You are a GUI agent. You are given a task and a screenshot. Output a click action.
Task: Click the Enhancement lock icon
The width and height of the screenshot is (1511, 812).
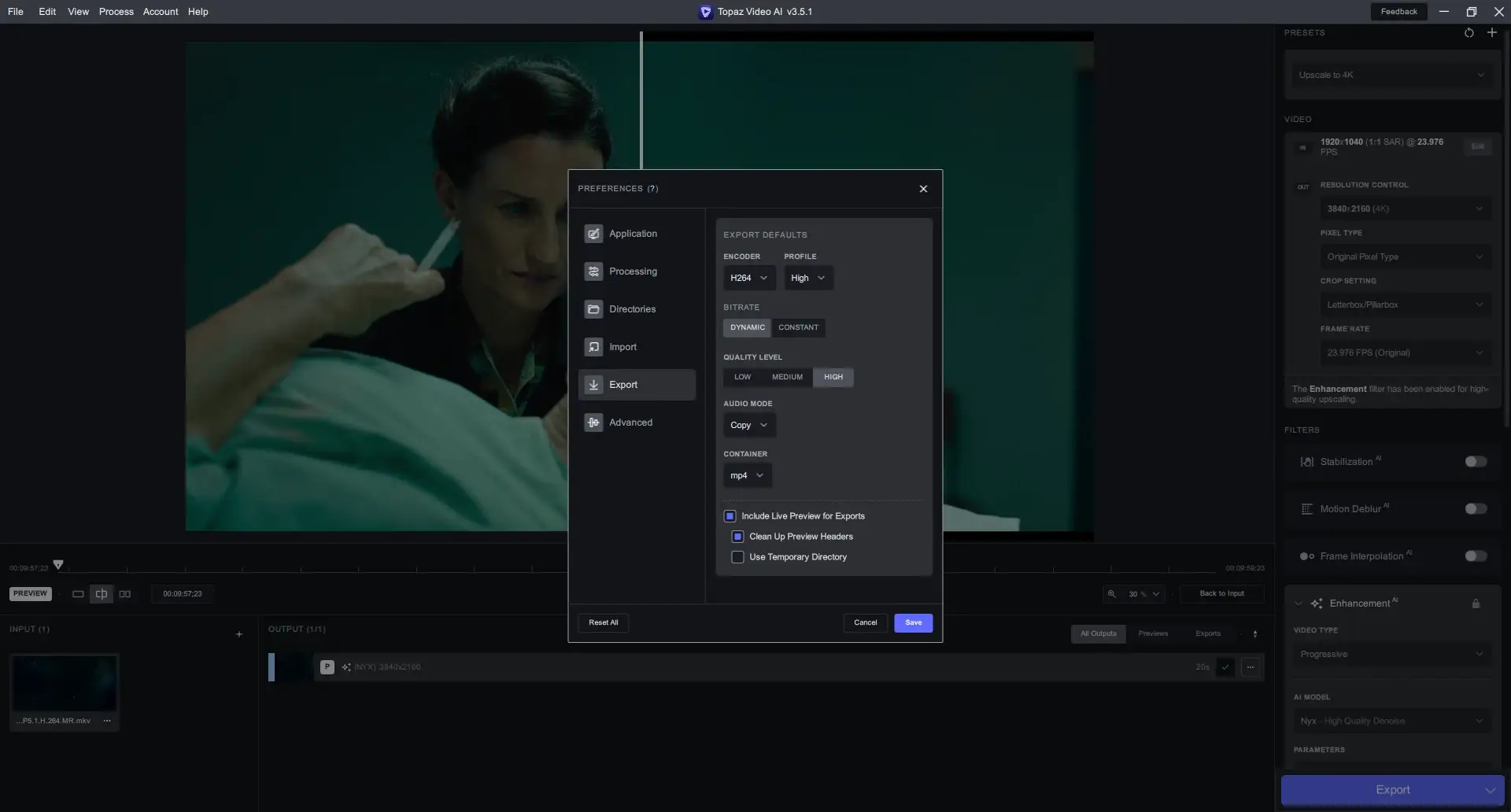click(1476, 603)
